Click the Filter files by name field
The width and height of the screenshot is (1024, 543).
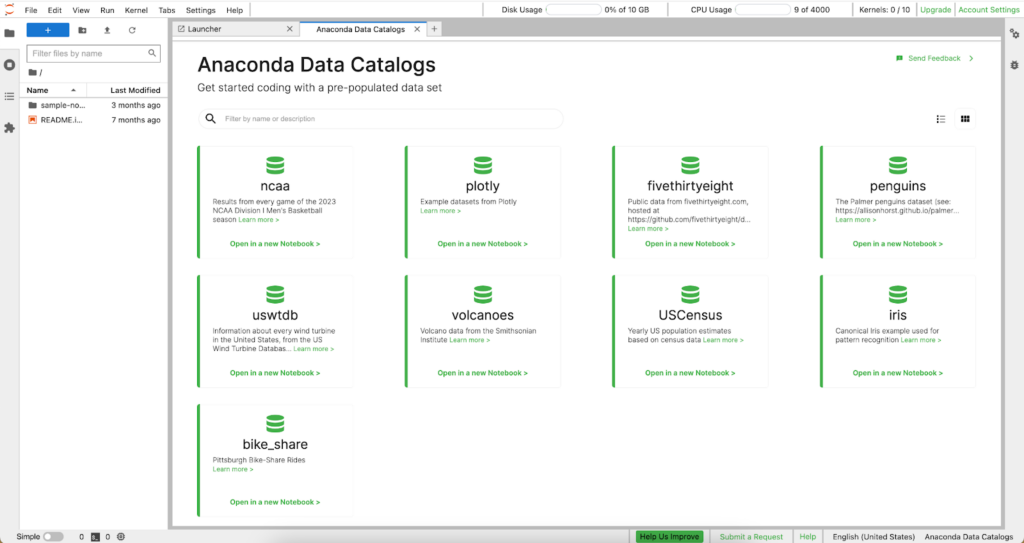click(93, 54)
